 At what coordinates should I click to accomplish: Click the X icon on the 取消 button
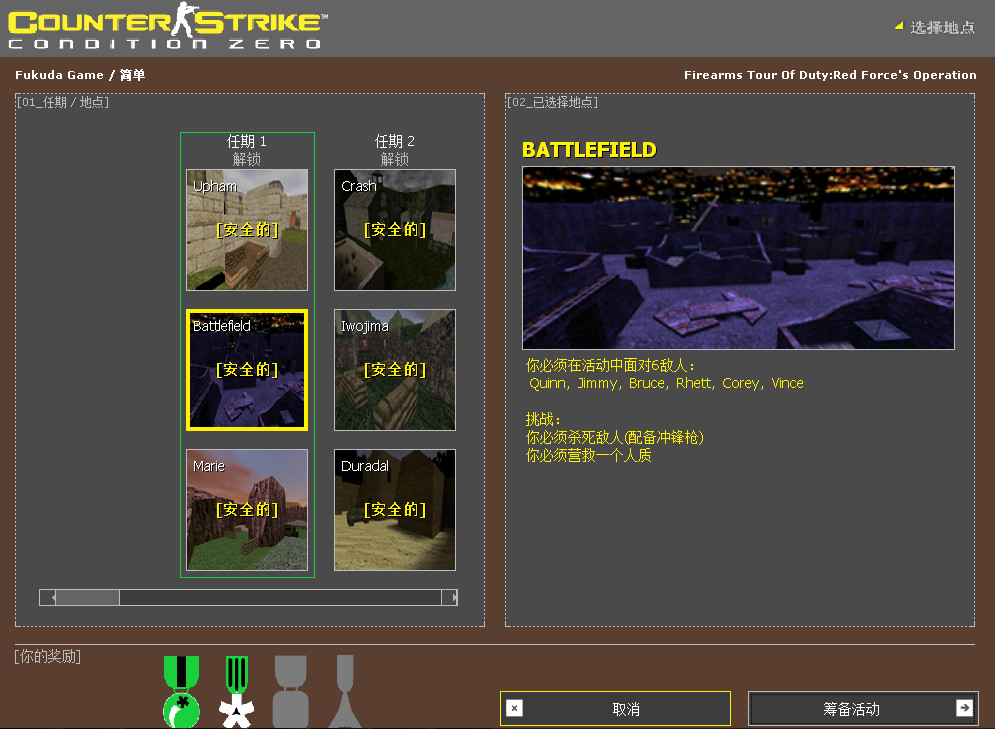pyautogui.click(x=514, y=708)
